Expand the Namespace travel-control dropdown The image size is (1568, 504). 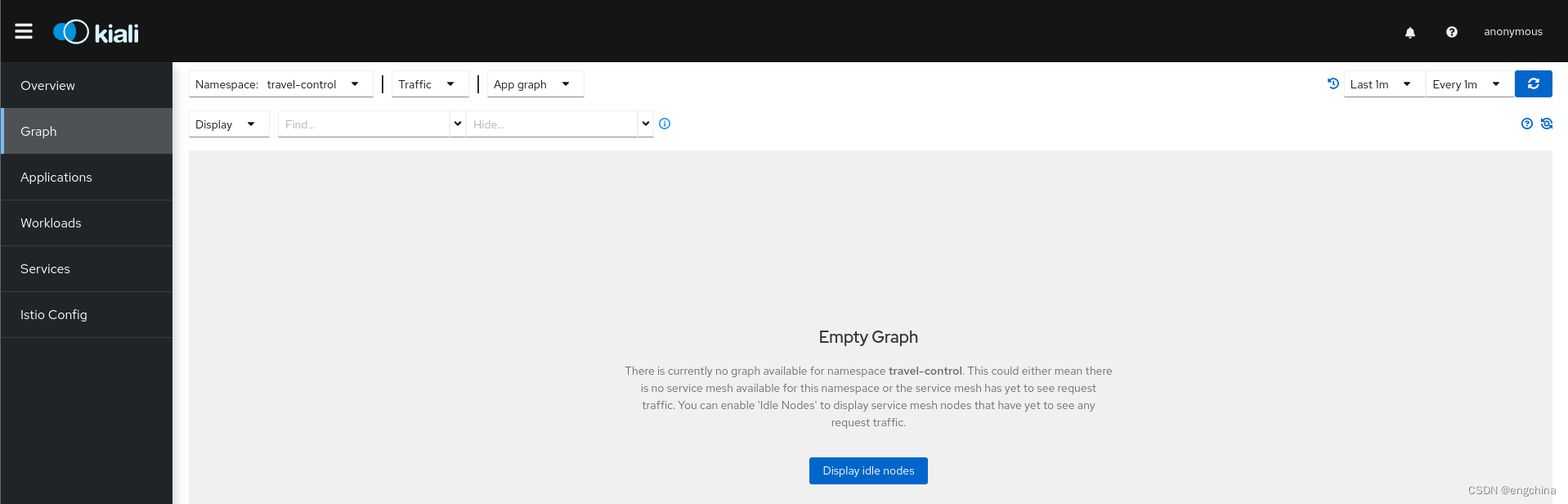[281, 84]
